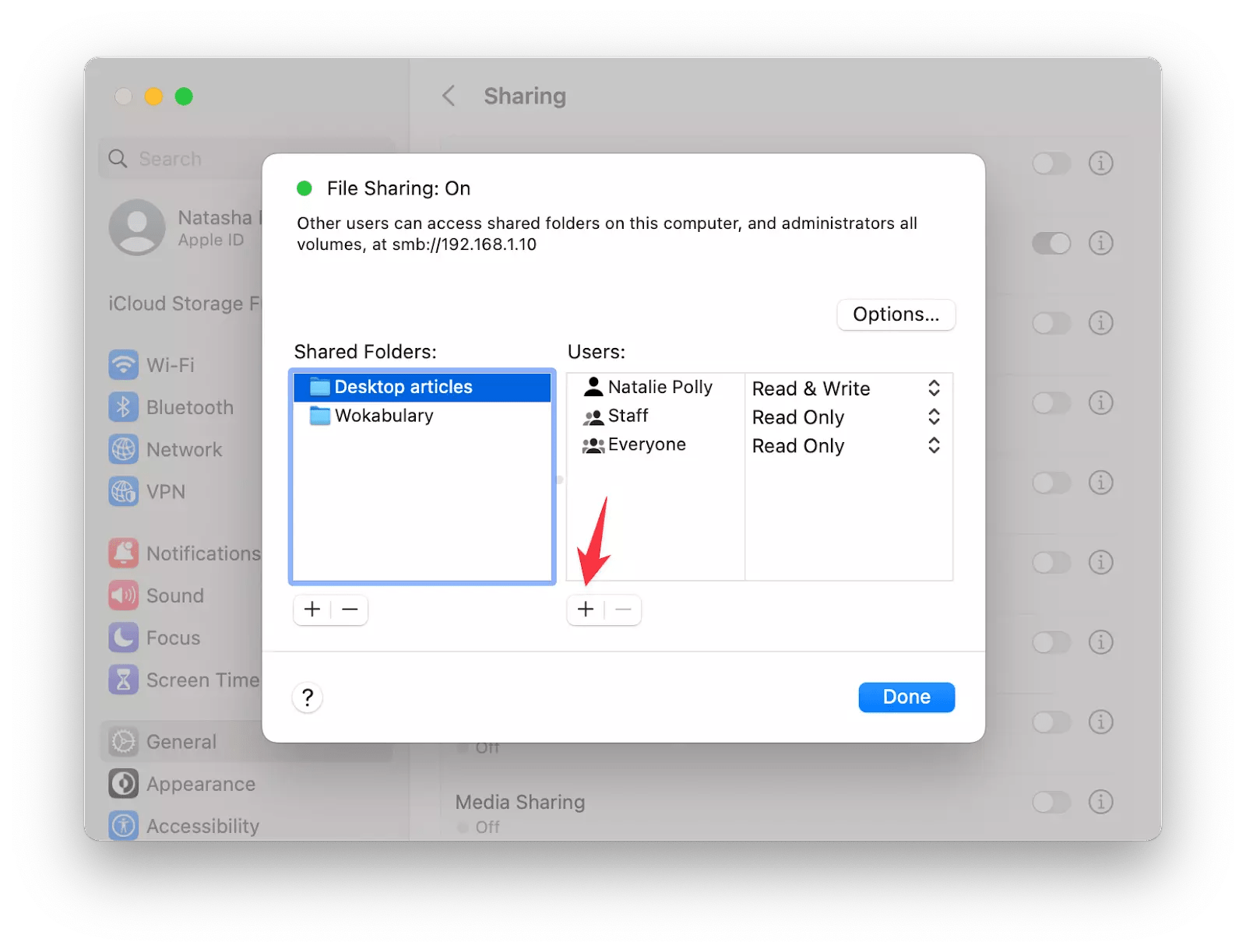Click the Sound sidebar icon
Viewport: 1246px width, 952px height.
[124, 595]
